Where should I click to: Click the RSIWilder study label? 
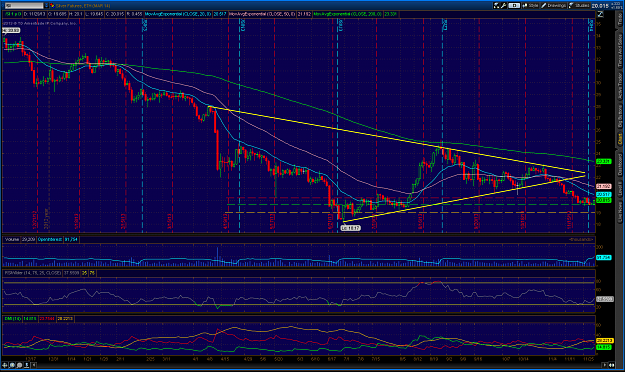point(33,273)
